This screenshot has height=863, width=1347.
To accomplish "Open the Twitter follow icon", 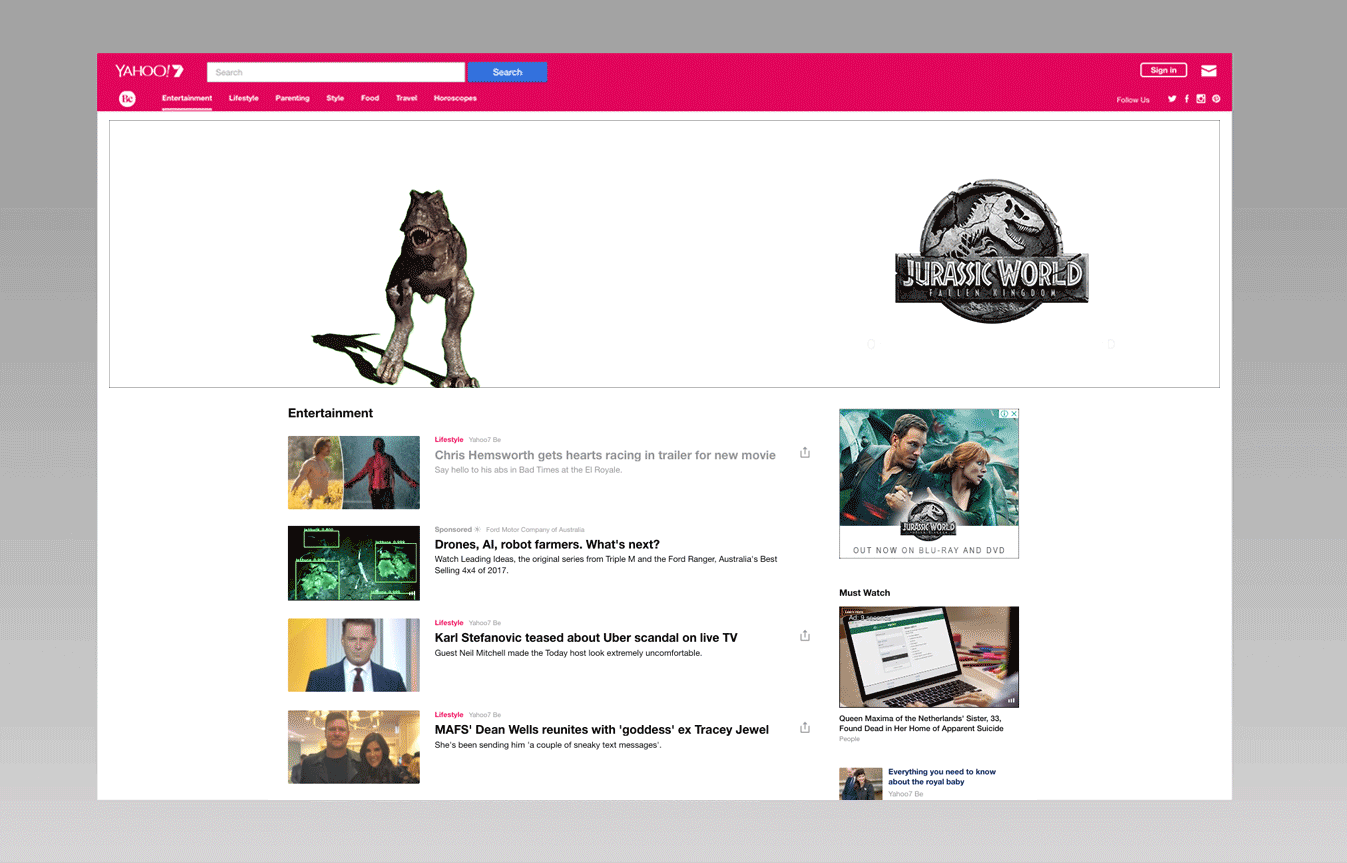I will [x=1172, y=99].
